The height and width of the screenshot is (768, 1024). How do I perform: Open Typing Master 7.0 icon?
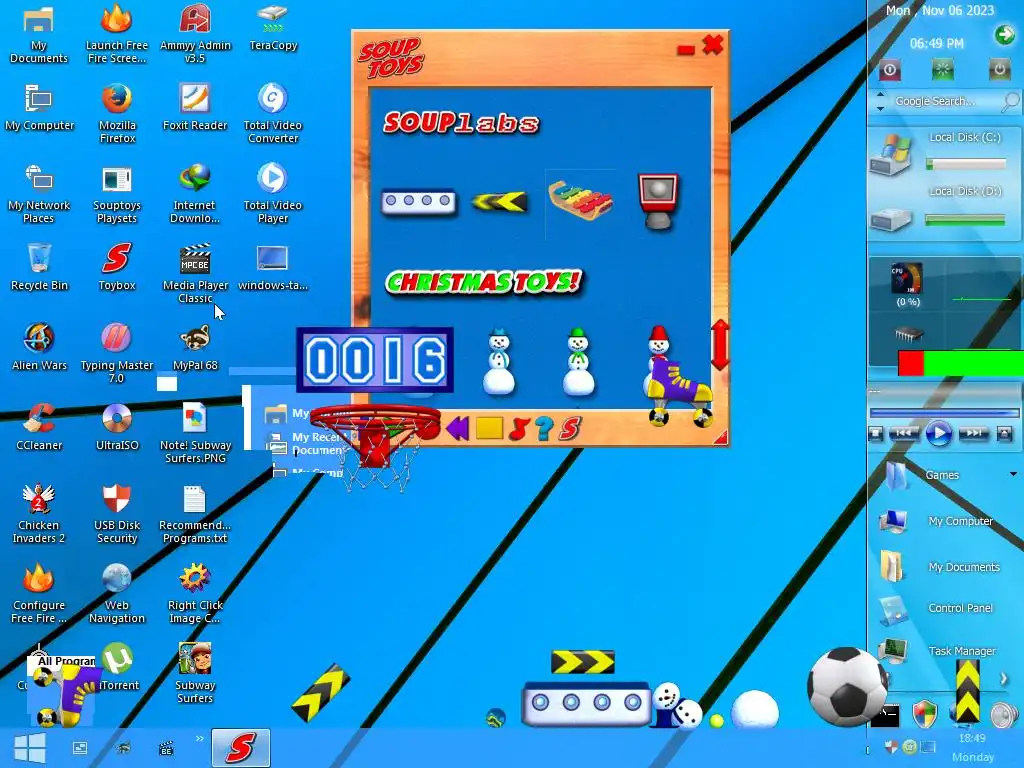click(117, 353)
